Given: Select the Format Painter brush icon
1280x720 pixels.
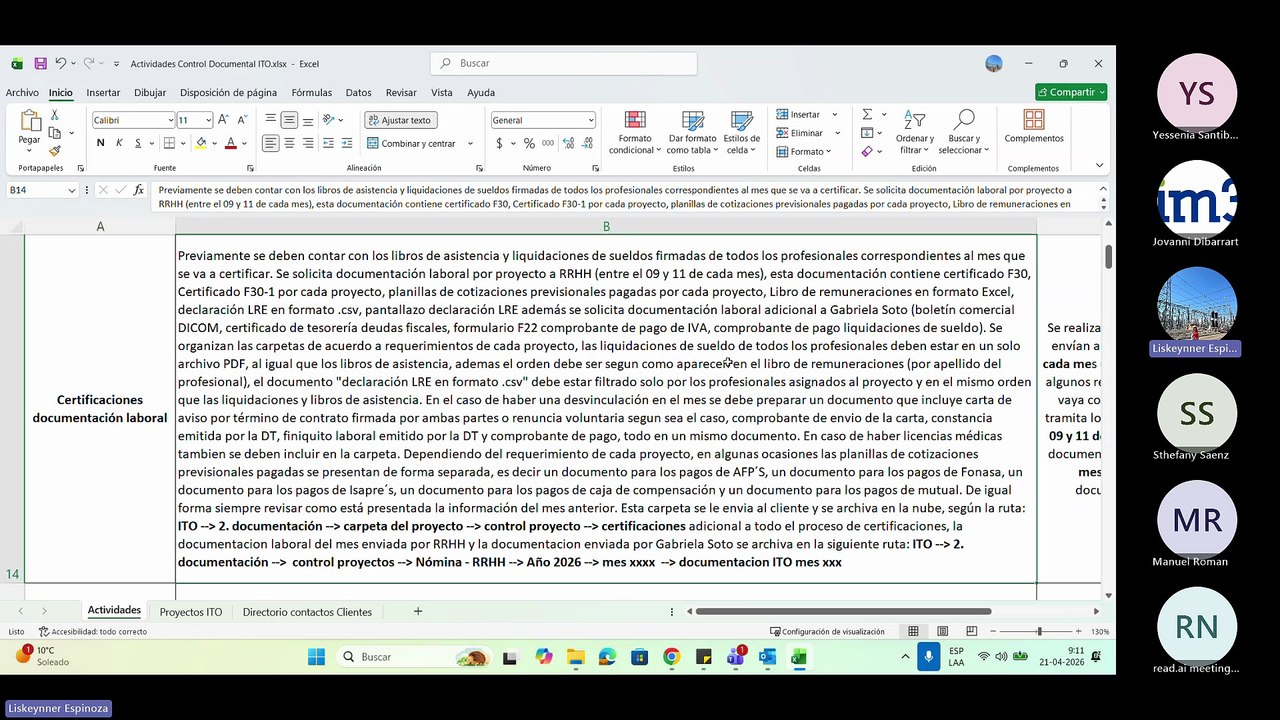Looking at the screenshot, I should (55, 151).
